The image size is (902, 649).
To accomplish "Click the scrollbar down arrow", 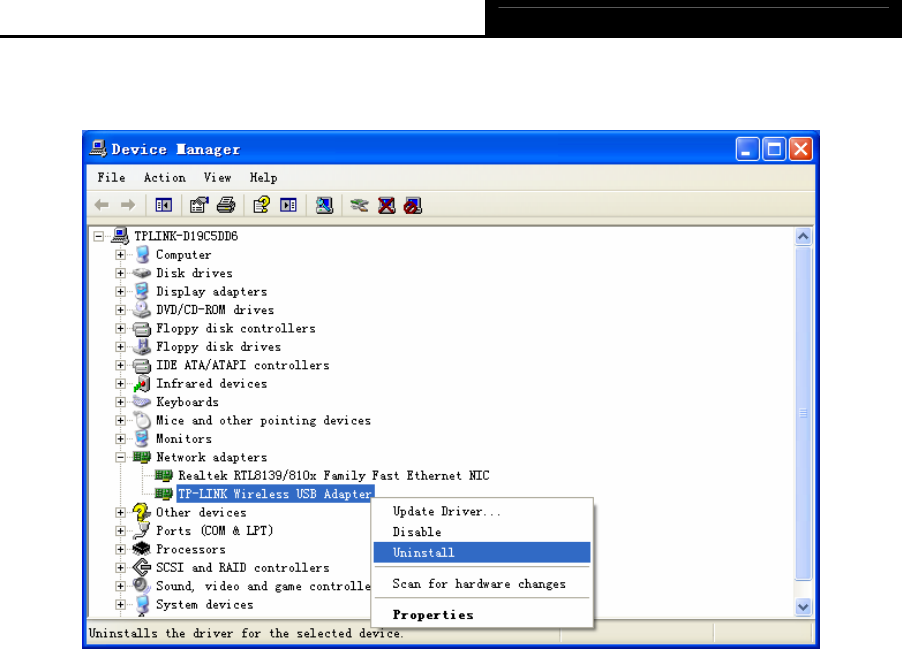I will 803,606.
